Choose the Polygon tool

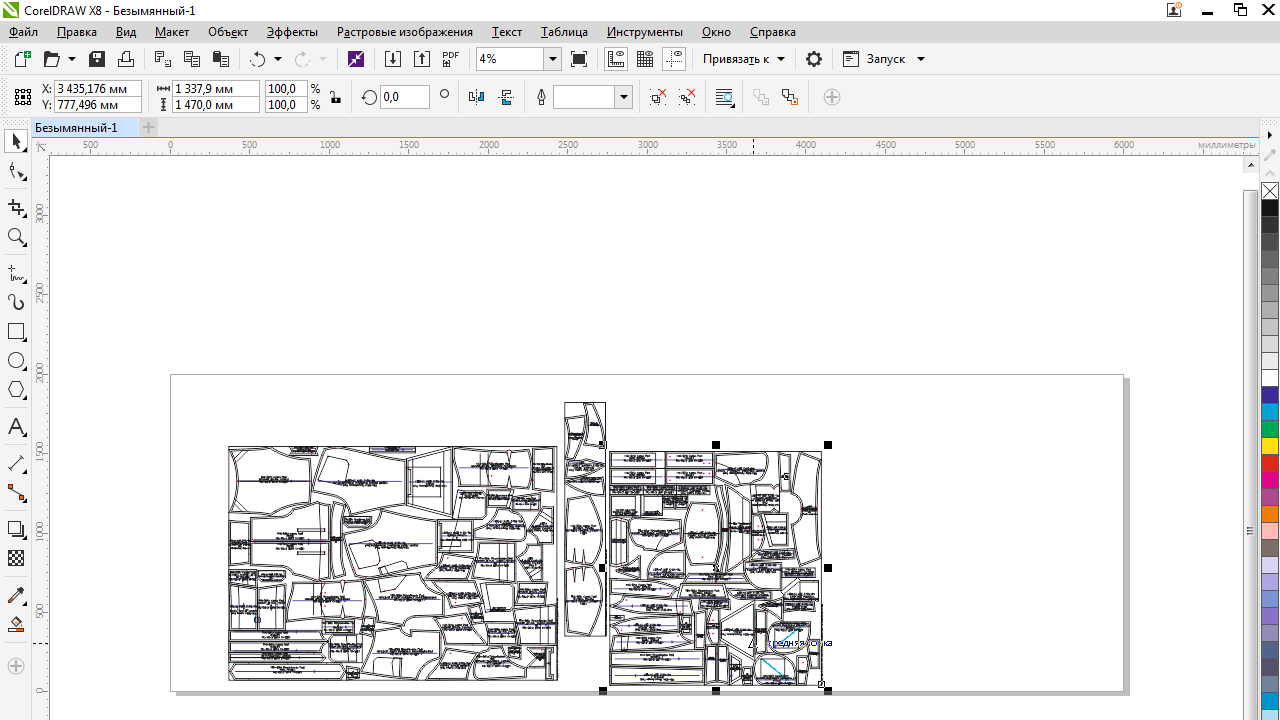pyautogui.click(x=16, y=390)
